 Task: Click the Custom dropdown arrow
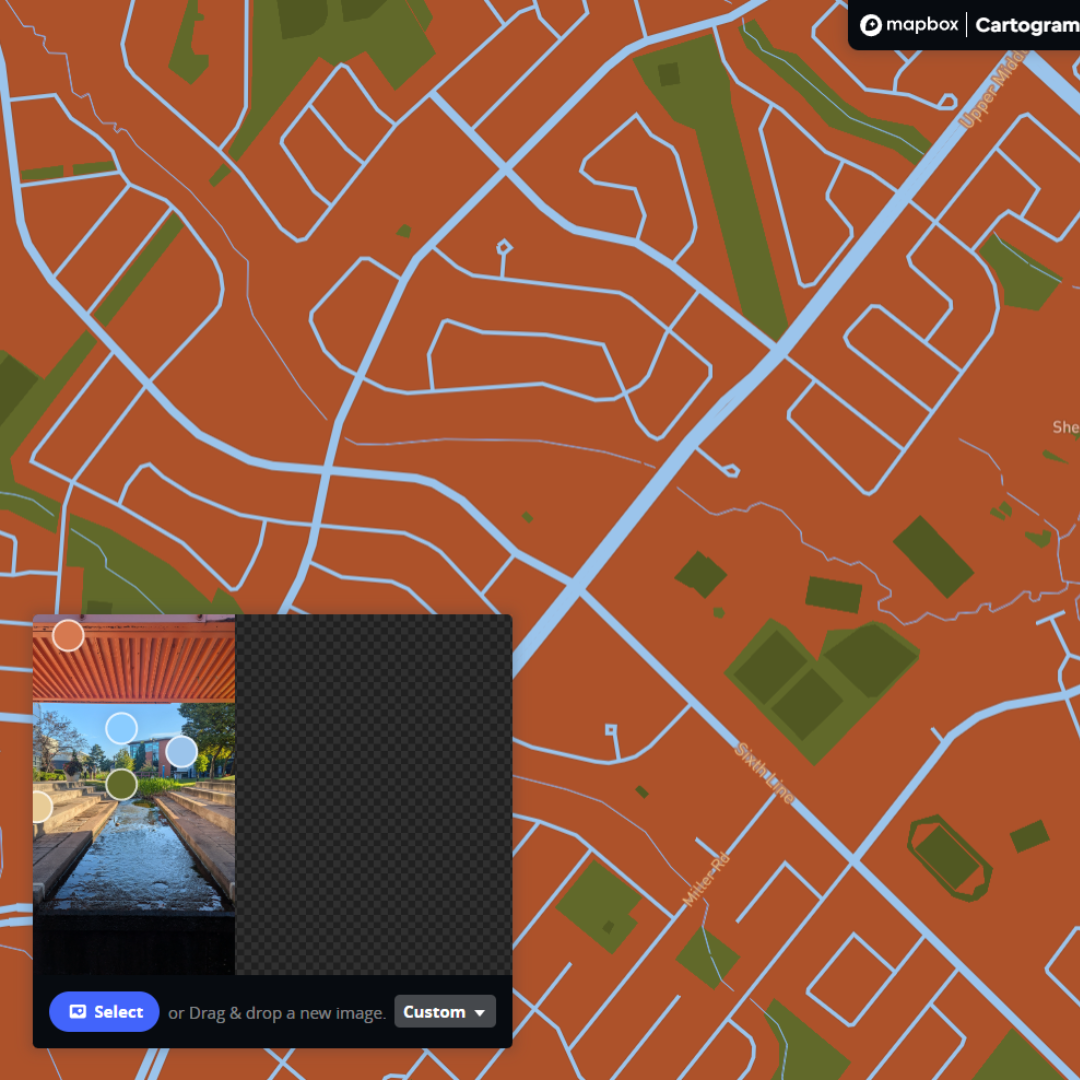point(480,1013)
